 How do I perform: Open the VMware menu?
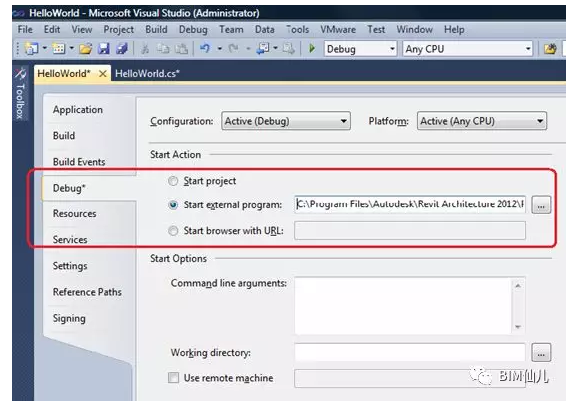point(338,29)
